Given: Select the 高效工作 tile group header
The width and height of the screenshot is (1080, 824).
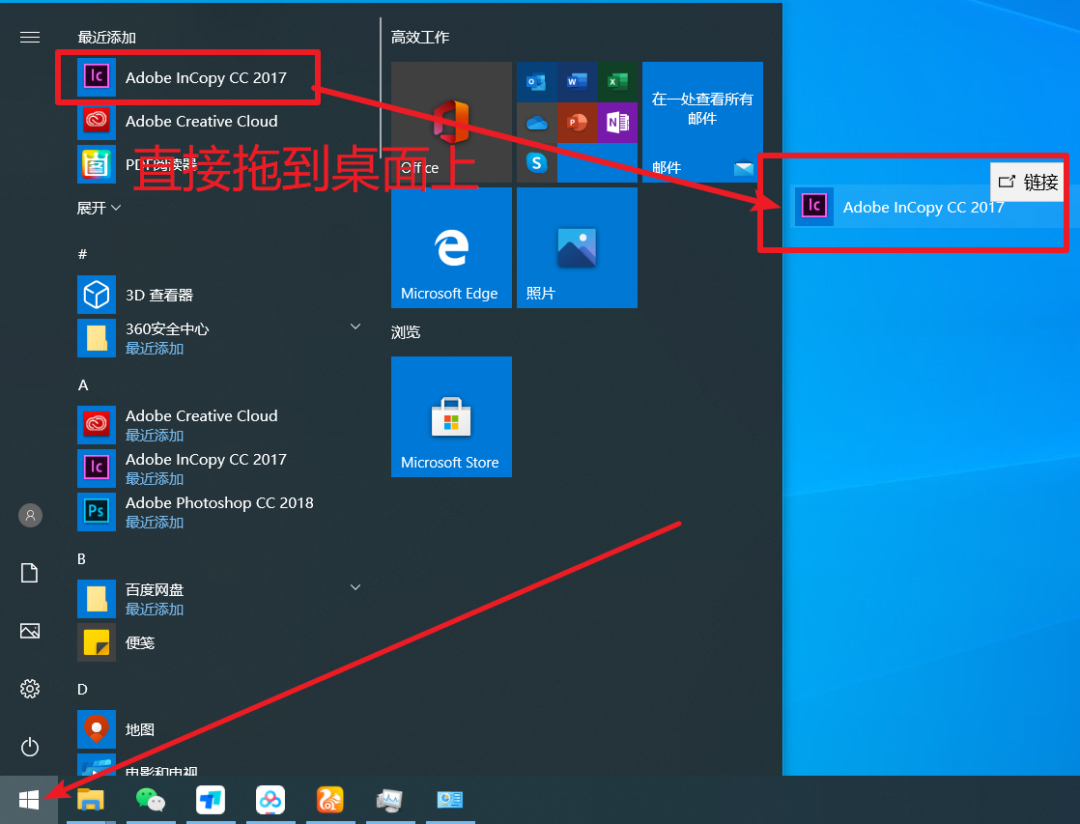Looking at the screenshot, I should 420,37.
